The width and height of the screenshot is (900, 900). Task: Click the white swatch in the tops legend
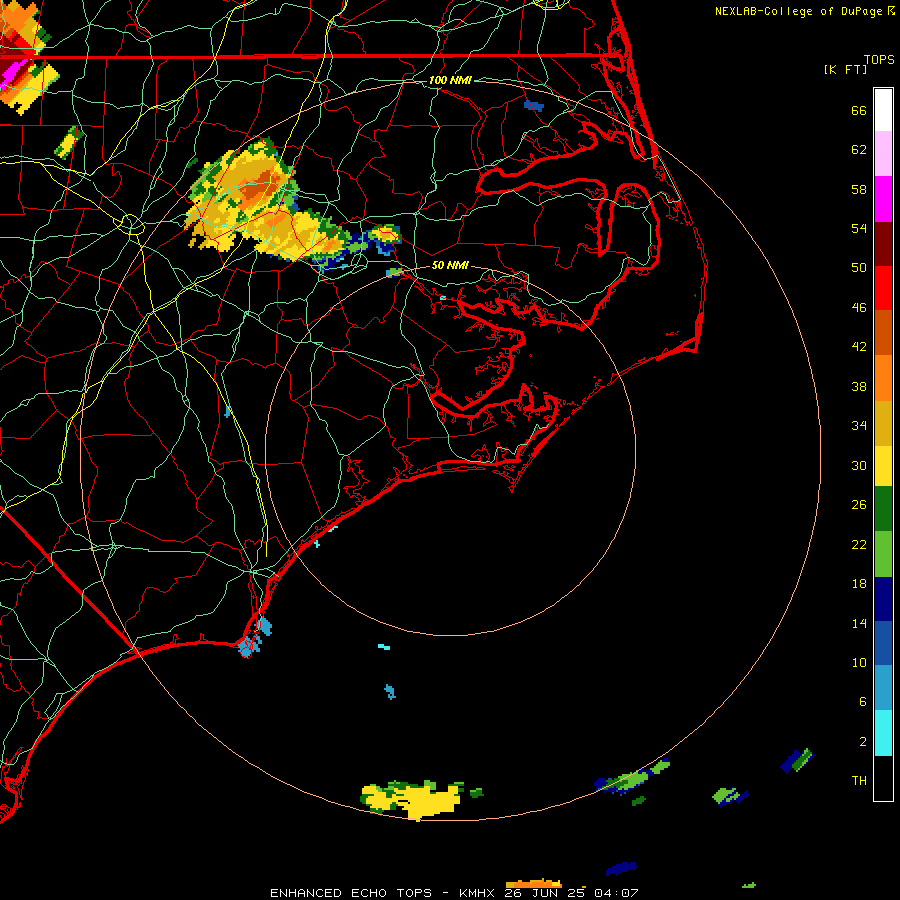883,110
